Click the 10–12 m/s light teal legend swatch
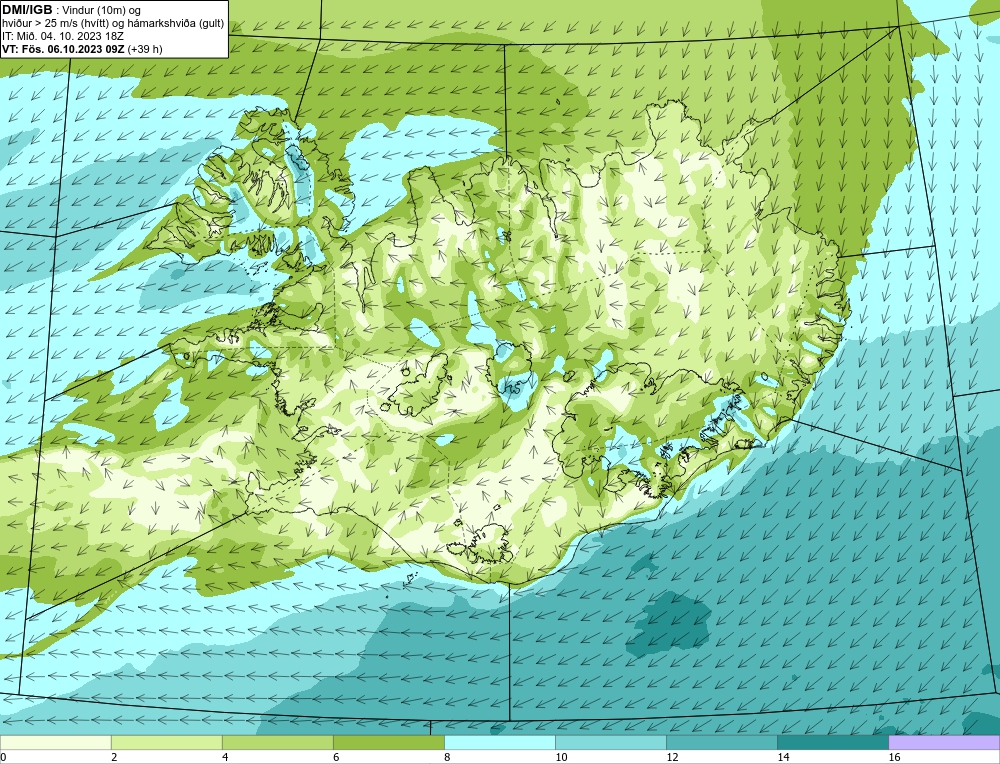This screenshot has height=764, width=1000. pos(611,742)
